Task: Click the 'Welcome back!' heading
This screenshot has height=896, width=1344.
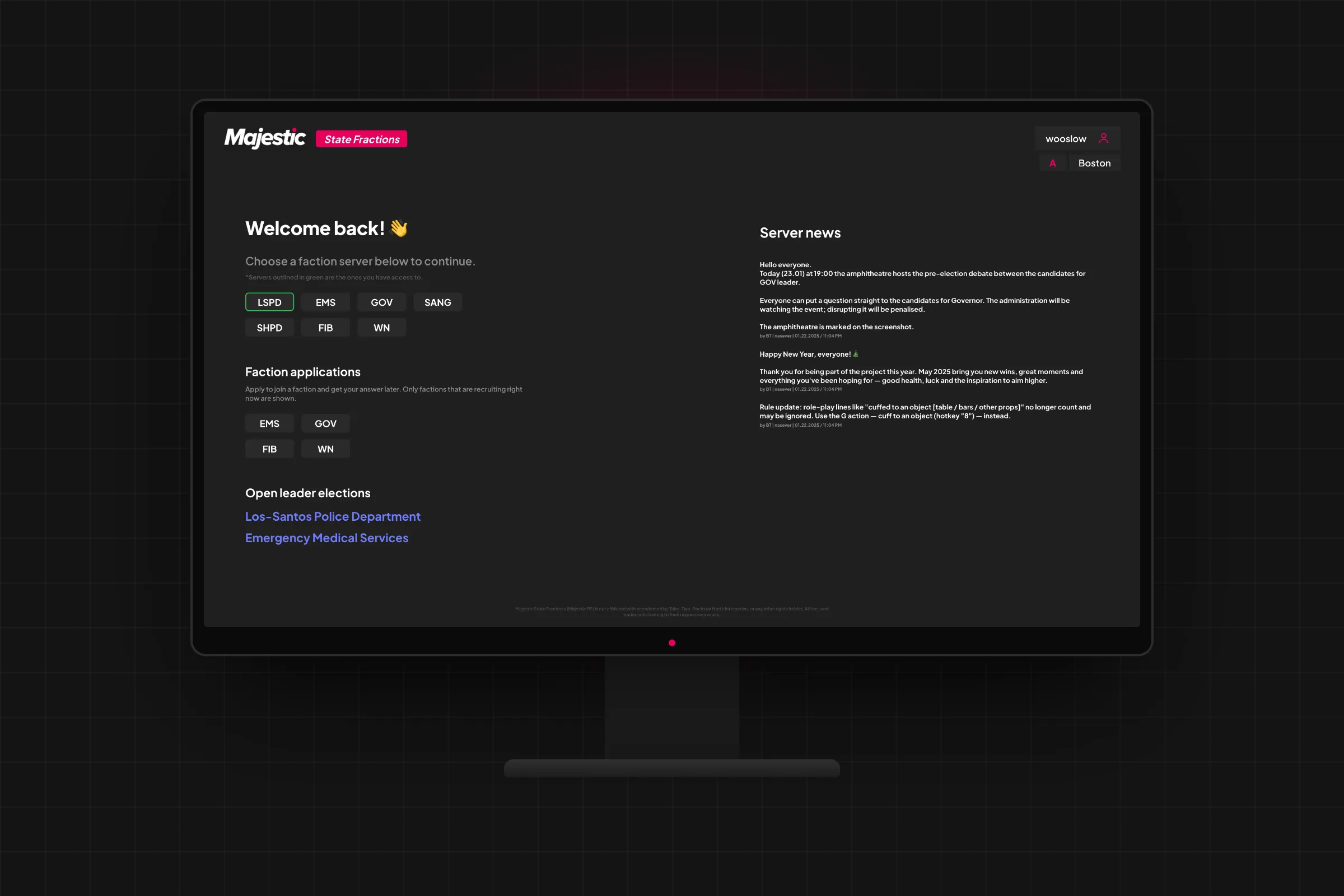Action: pos(315,228)
